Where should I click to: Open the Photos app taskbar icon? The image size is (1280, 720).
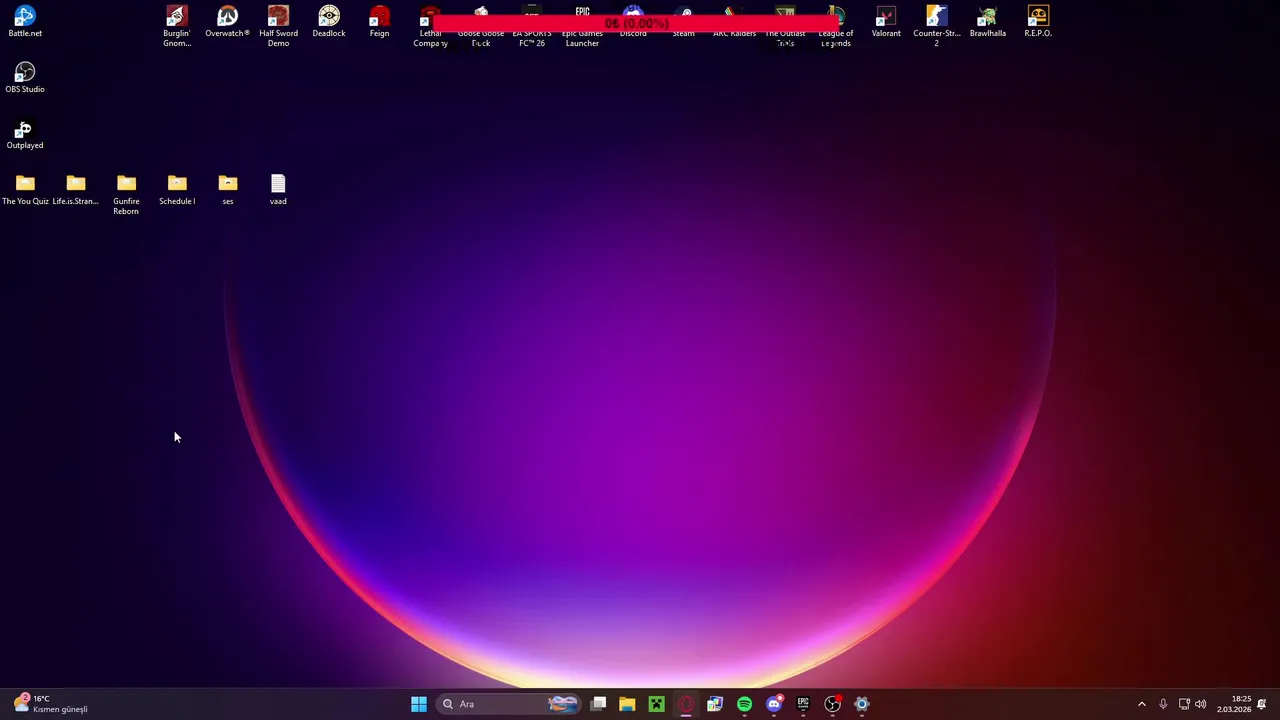coord(715,704)
